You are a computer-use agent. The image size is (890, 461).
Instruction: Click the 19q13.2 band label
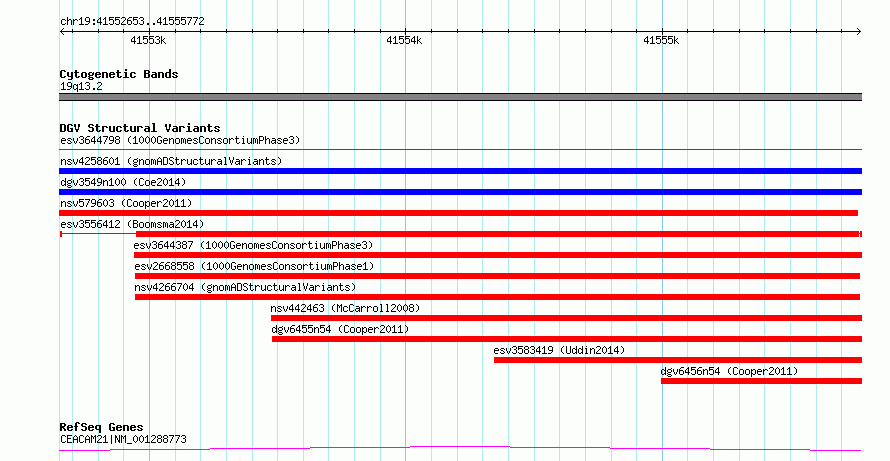[81, 87]
